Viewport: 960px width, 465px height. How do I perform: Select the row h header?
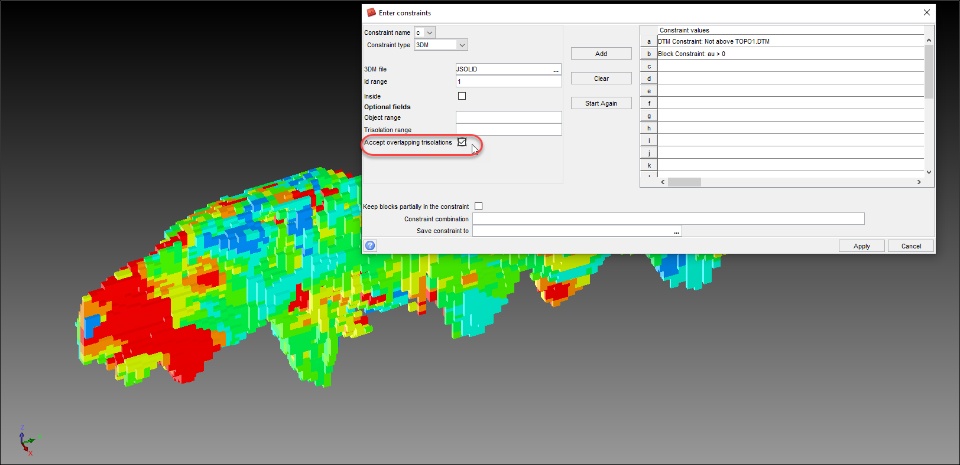pos(649,128)
